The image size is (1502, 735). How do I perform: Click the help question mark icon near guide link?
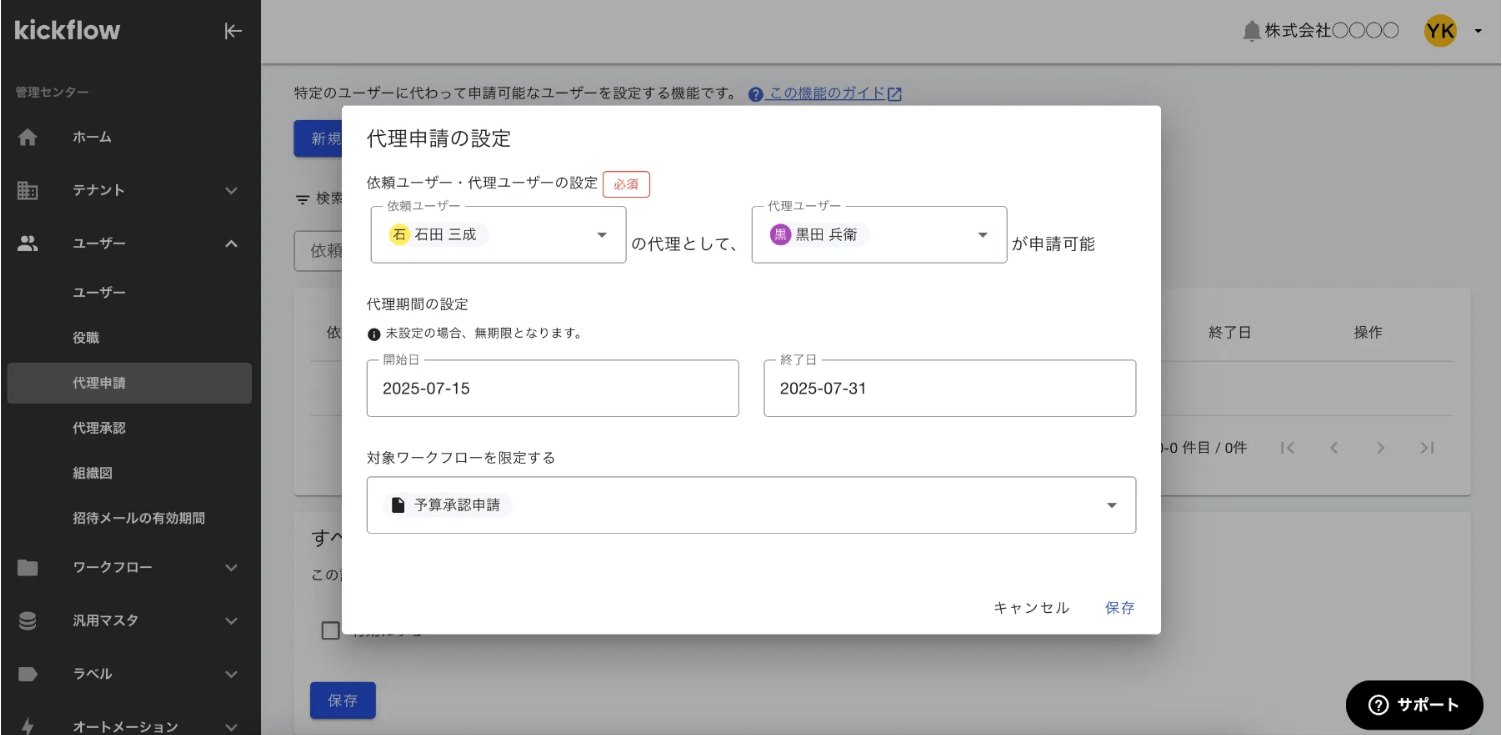[x=756, y=94]
